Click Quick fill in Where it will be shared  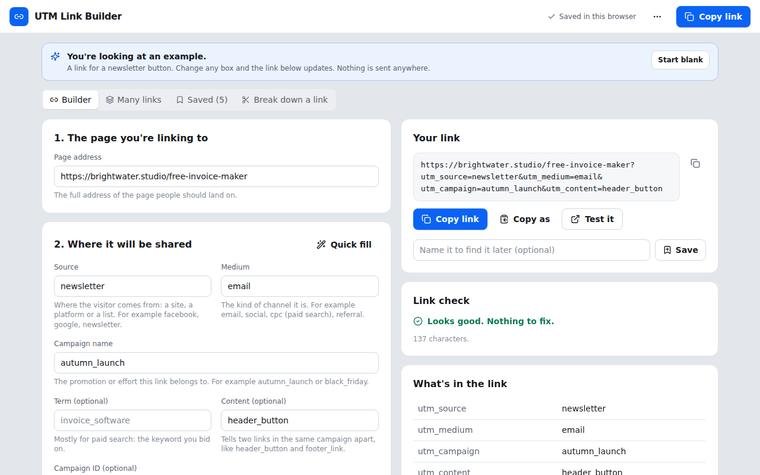(344, 245)
